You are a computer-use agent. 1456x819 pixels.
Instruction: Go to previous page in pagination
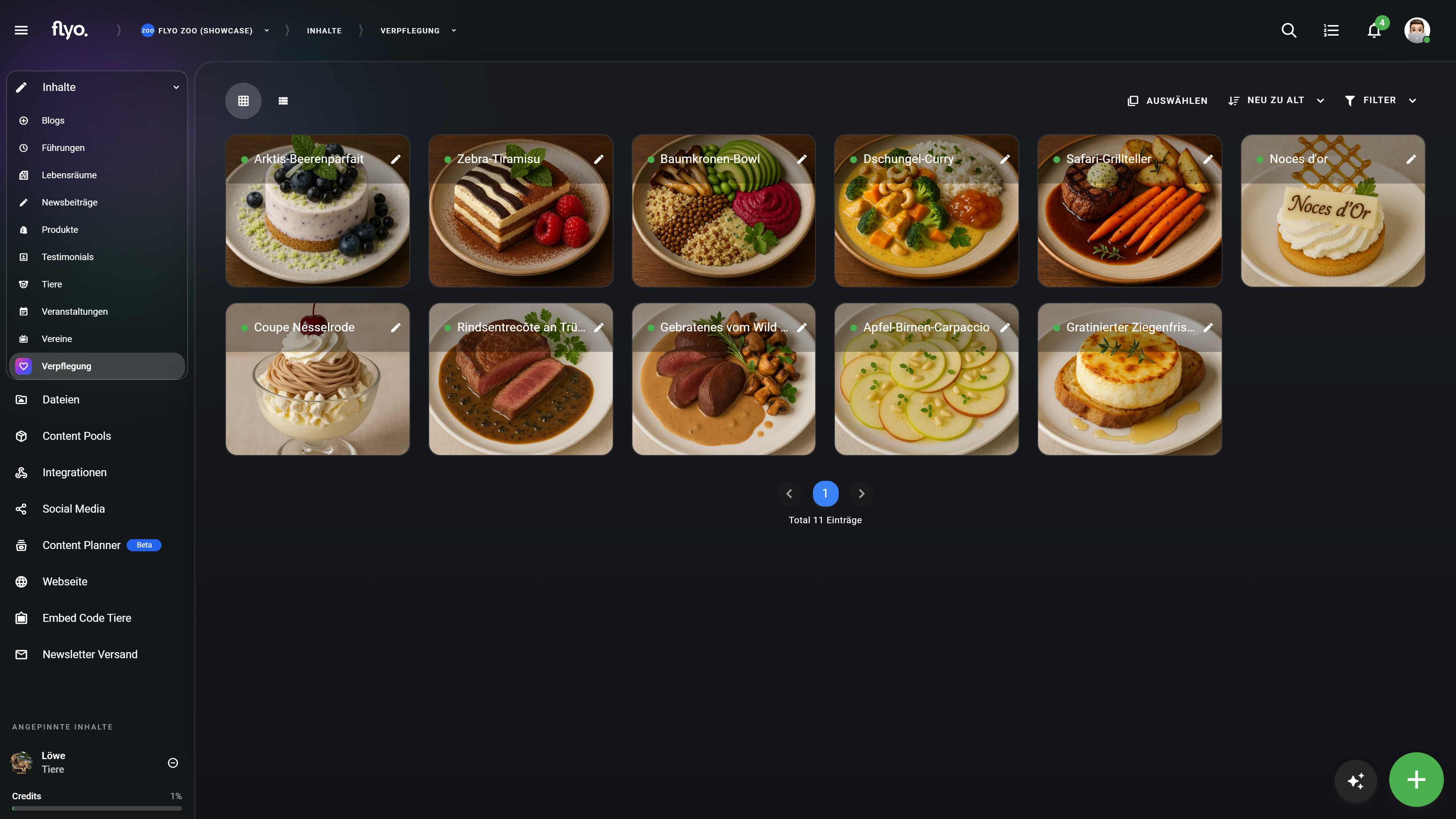(789, 493)
